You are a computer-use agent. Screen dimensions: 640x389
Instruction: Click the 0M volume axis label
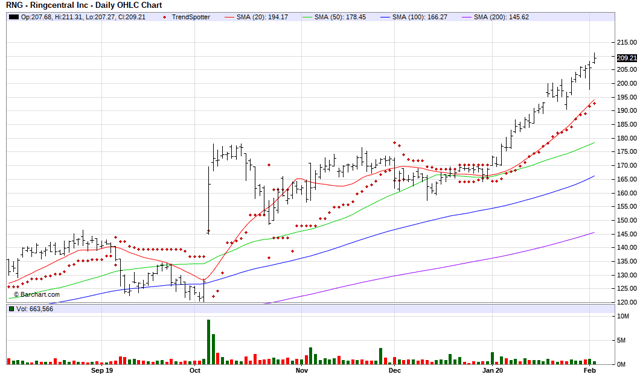[622, 365]
